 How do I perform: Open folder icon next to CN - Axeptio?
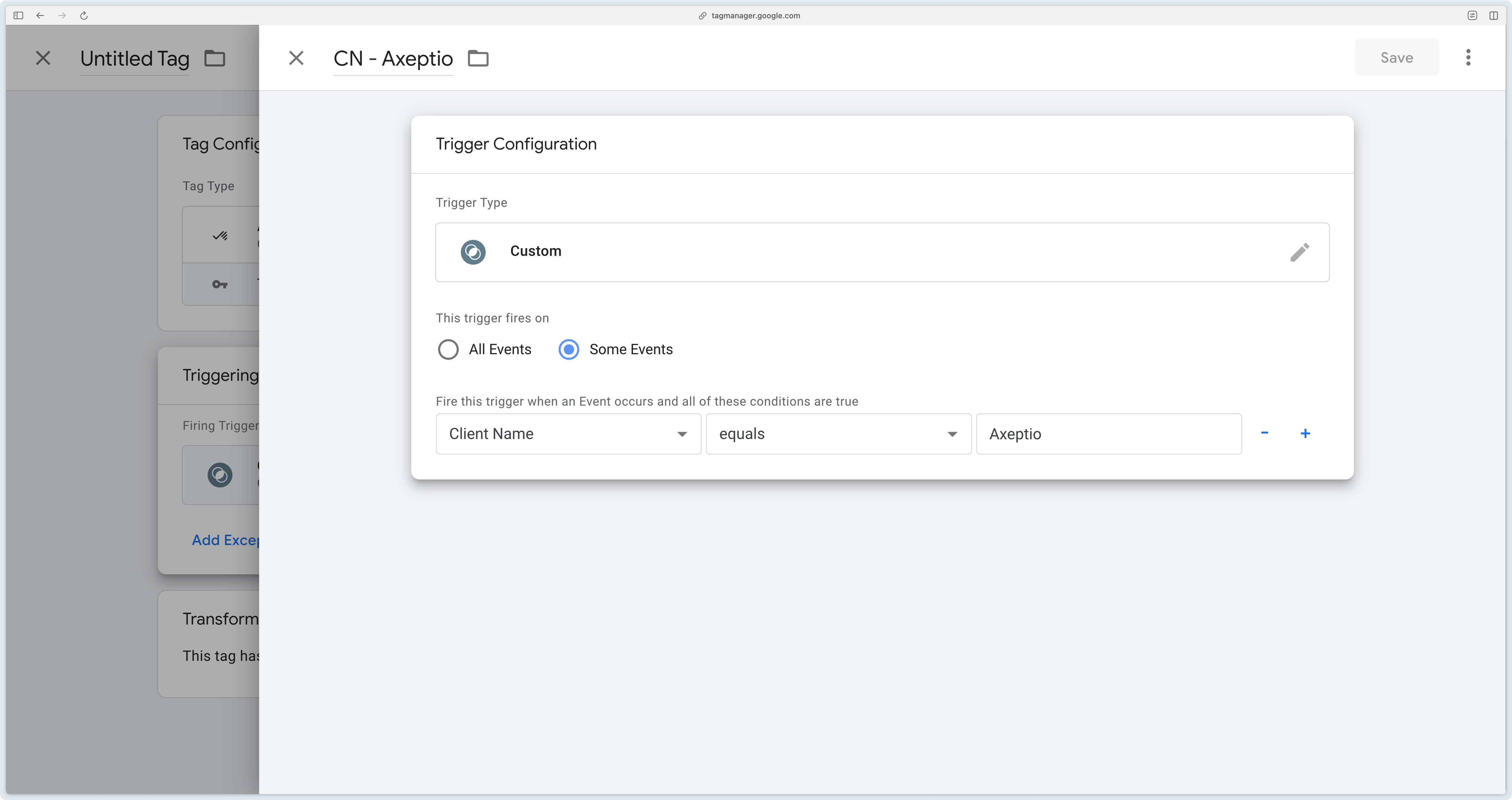pos(478,58)
